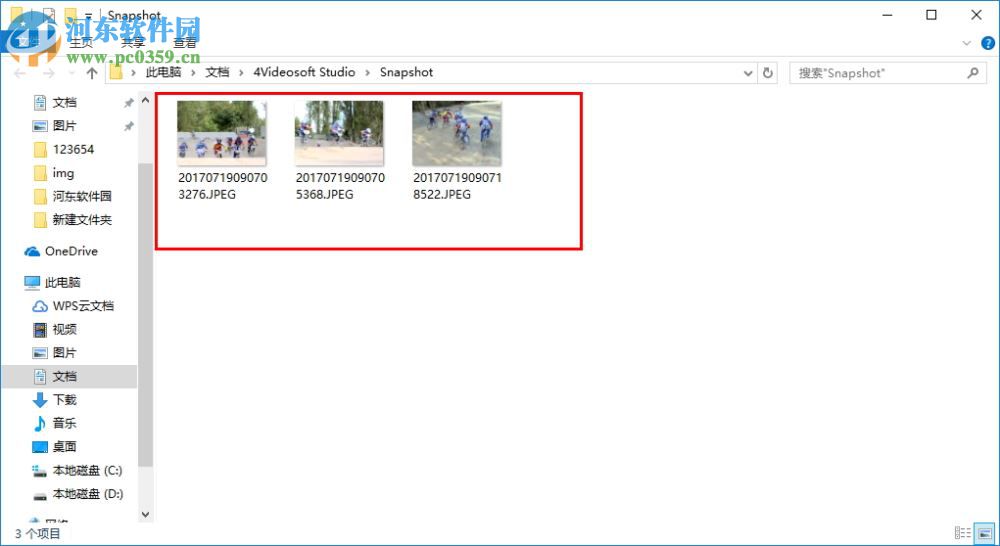Image resolution: width=1000 pixels, height=546 pixels.
Task: Navigate to 文档 in breadcrumb path
Action: point(217,72)
